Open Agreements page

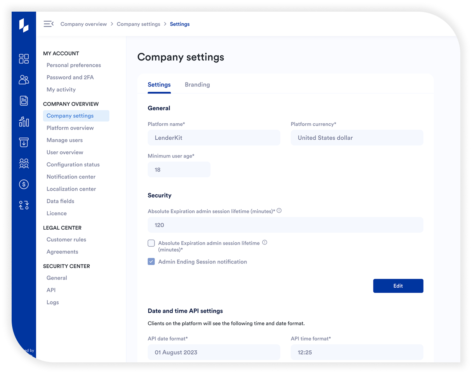pyautogui.click(x=62, y=252)
